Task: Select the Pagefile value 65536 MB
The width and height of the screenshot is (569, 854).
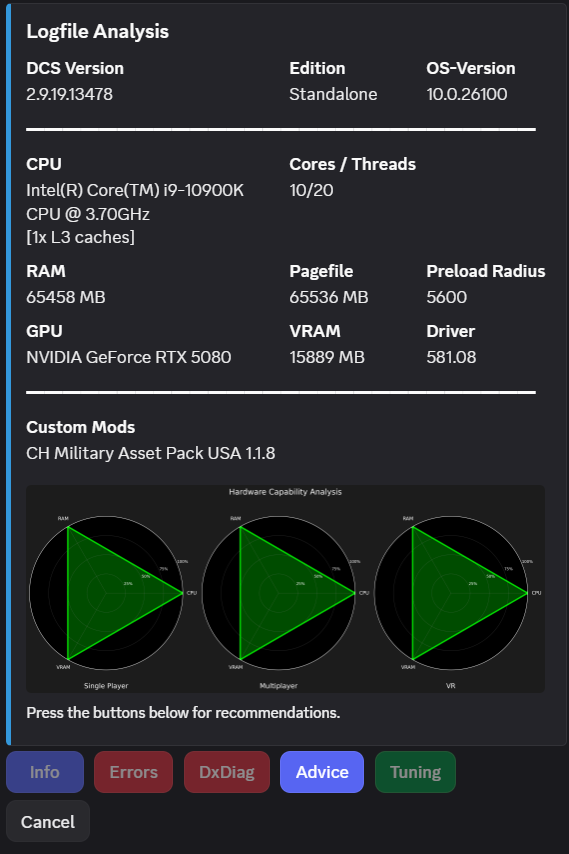Action: pyautogui.click(x=329, y=297)
